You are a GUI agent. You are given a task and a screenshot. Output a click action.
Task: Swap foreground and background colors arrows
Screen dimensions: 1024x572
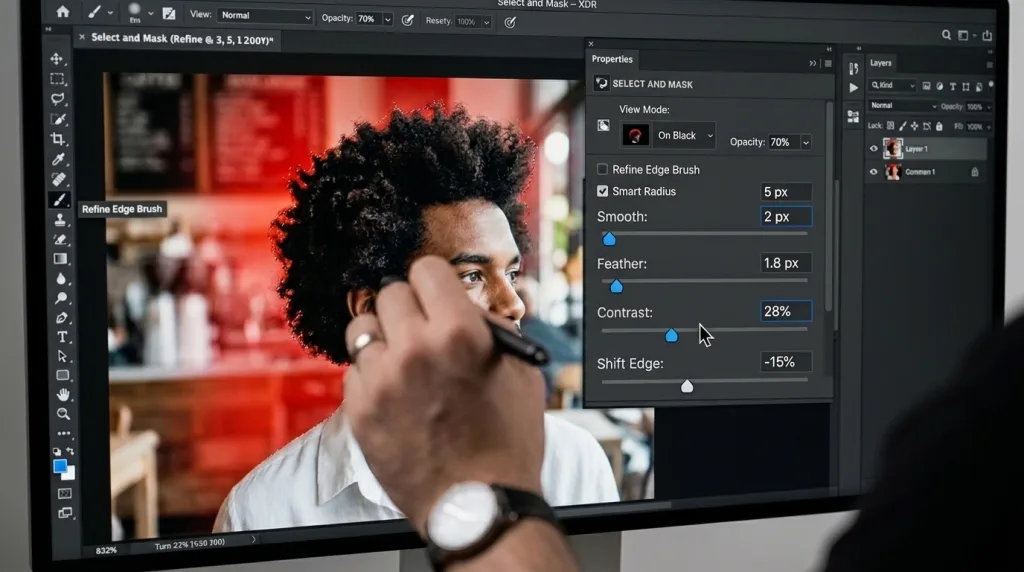tap(70, 451)
